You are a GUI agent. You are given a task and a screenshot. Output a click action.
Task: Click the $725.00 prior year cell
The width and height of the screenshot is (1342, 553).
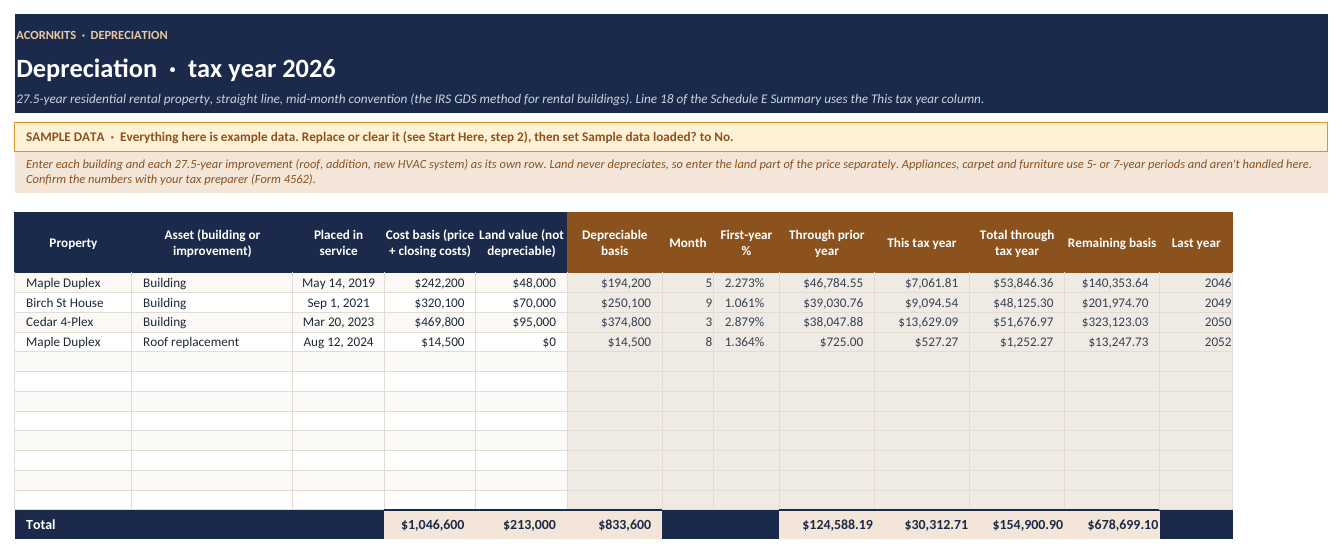point(826,342)
